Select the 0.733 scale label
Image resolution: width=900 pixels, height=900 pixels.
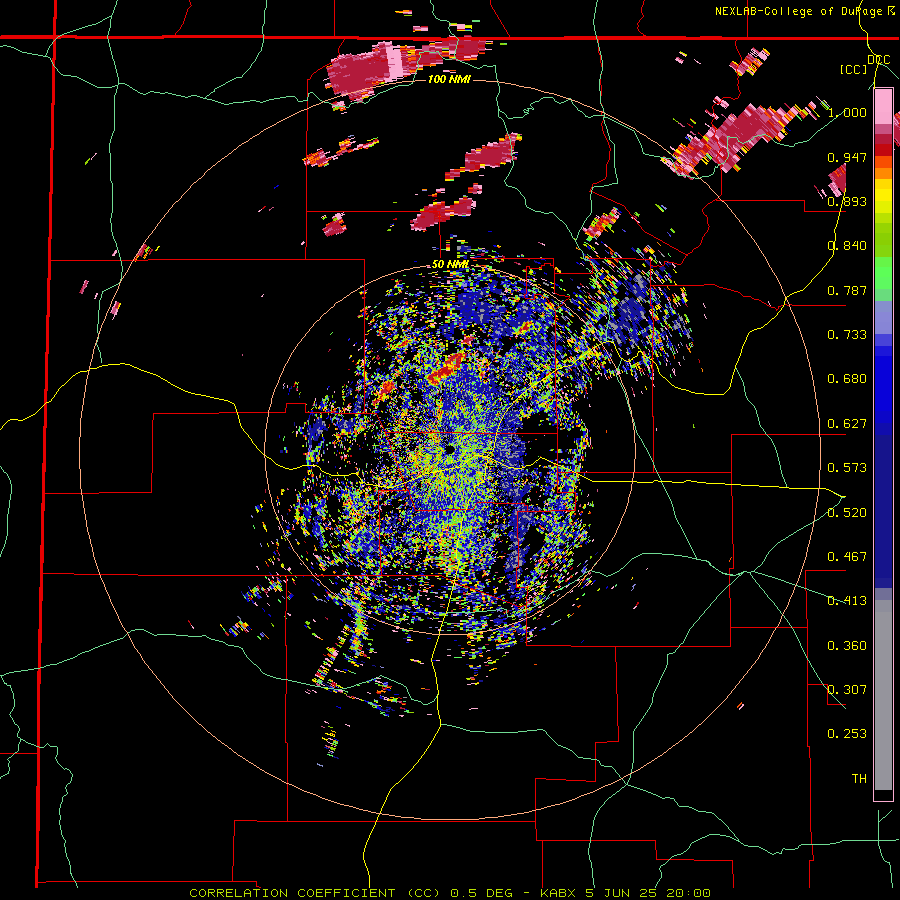pyautogui.click(x=847, y=335)
